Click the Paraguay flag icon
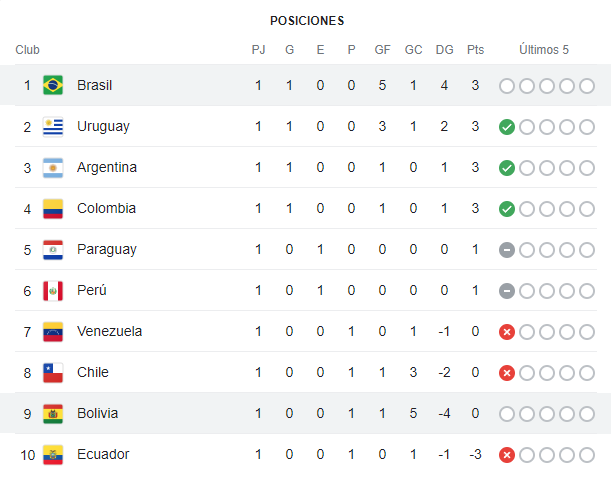This screenshot has width=611, height=485. pyautogui.click(x=53, y=249)
